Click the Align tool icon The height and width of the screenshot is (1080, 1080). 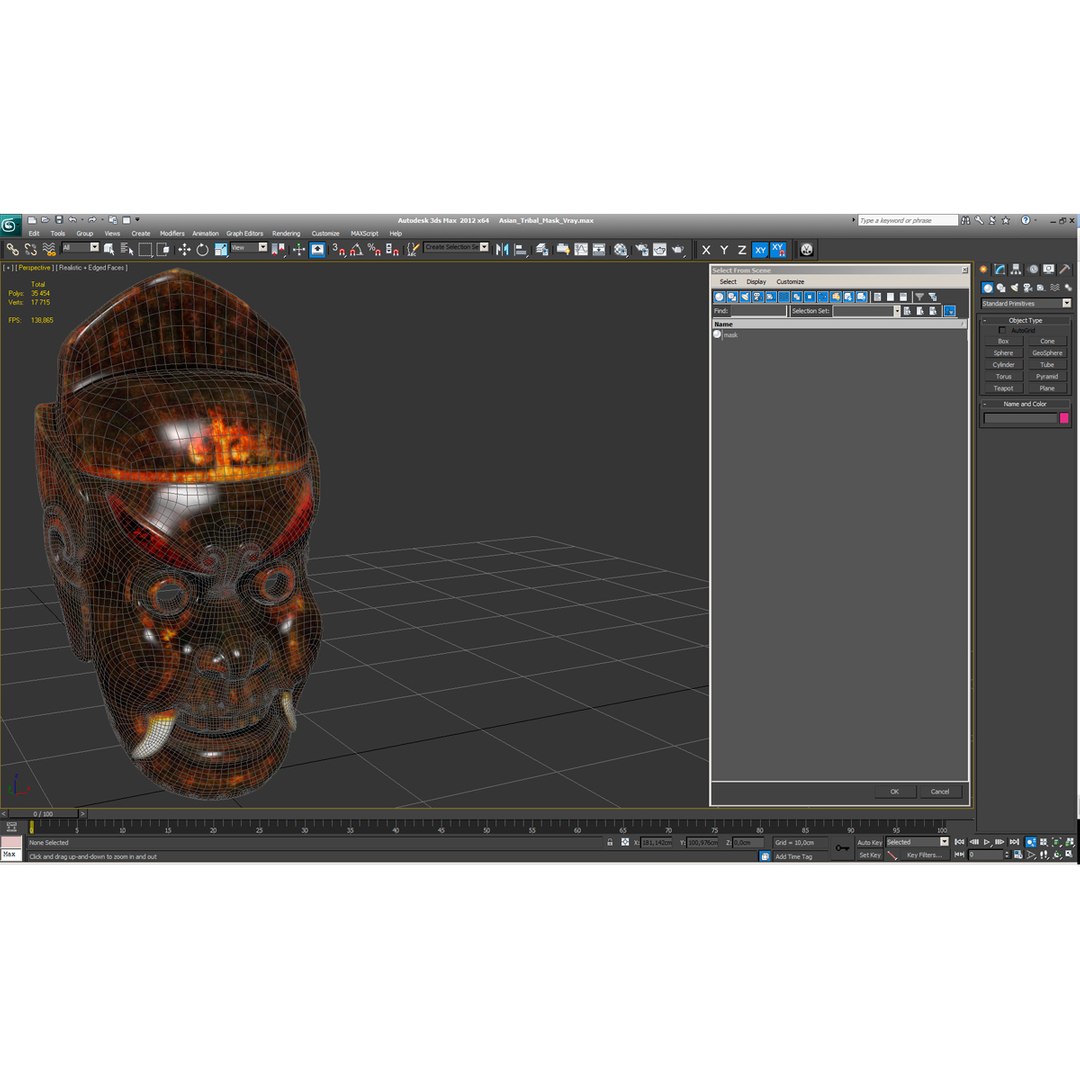521,249
